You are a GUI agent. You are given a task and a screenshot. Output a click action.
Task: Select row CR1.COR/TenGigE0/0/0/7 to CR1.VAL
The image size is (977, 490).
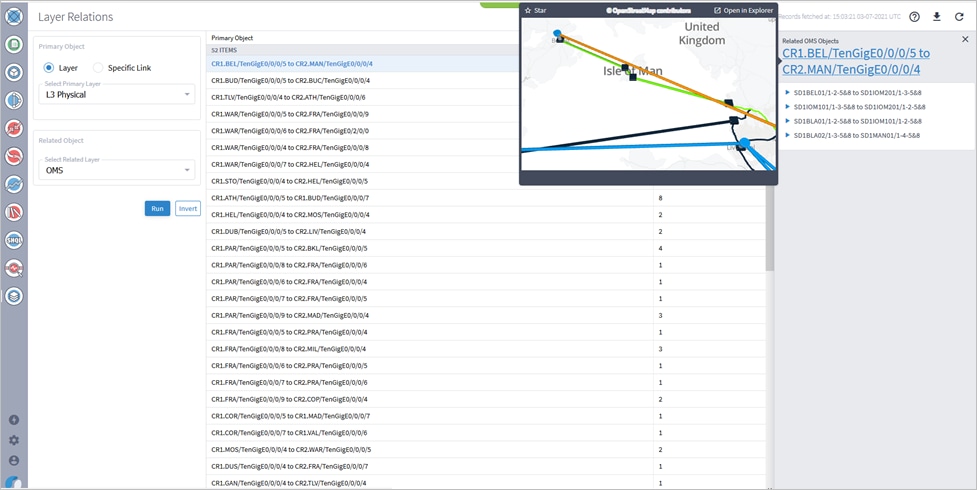point(486,433)
